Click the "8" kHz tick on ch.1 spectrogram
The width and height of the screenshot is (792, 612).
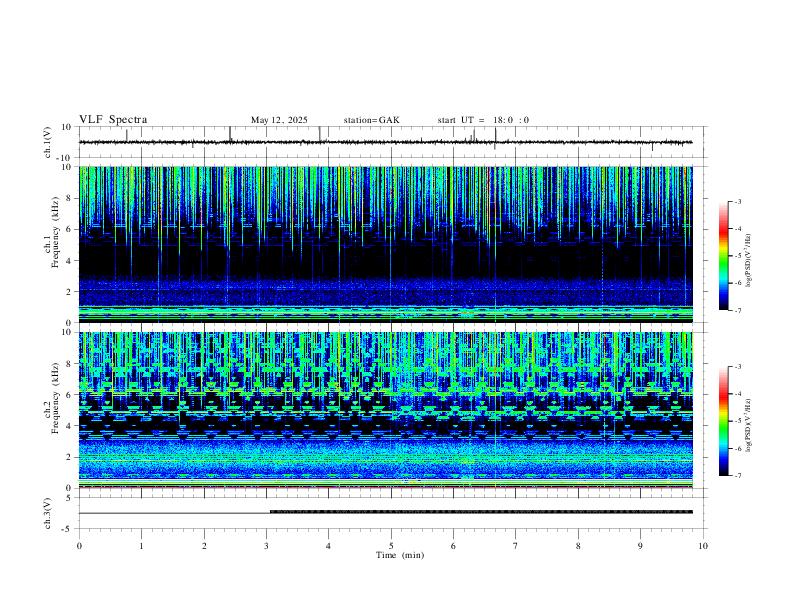(x=69, y=198)
